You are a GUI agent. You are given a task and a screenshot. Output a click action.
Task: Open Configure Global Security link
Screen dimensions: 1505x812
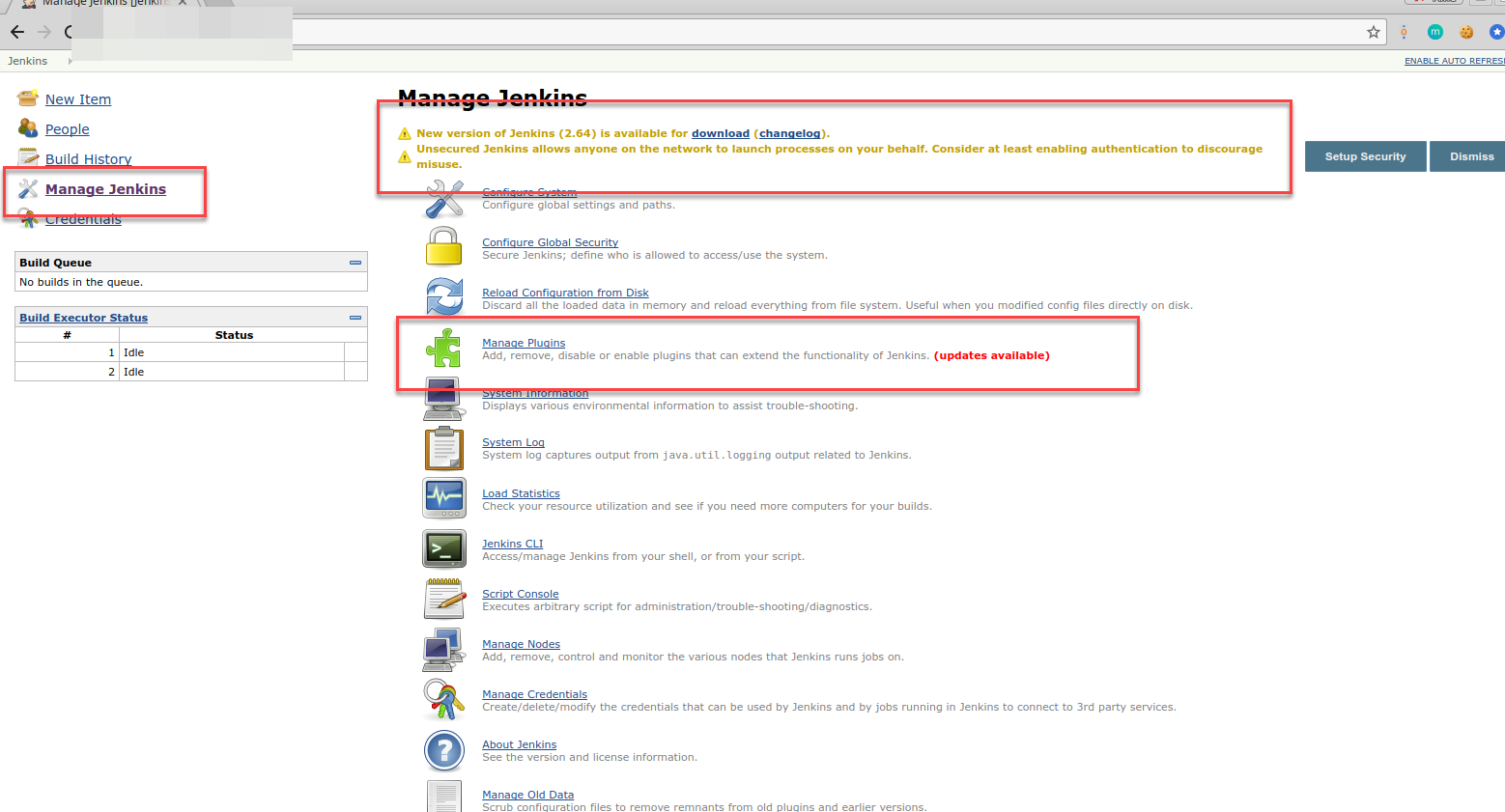coord(551,242)
